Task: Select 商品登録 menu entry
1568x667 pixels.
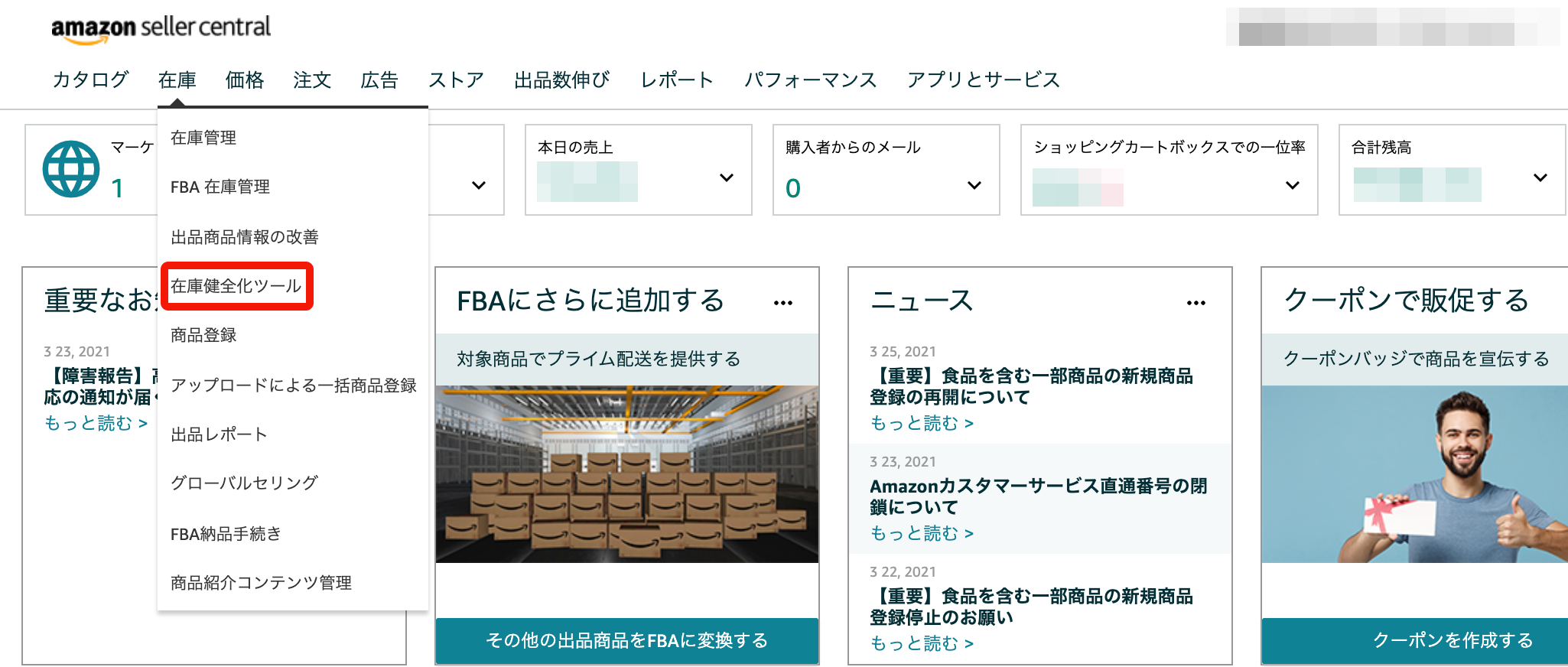Action: (203, 335)
